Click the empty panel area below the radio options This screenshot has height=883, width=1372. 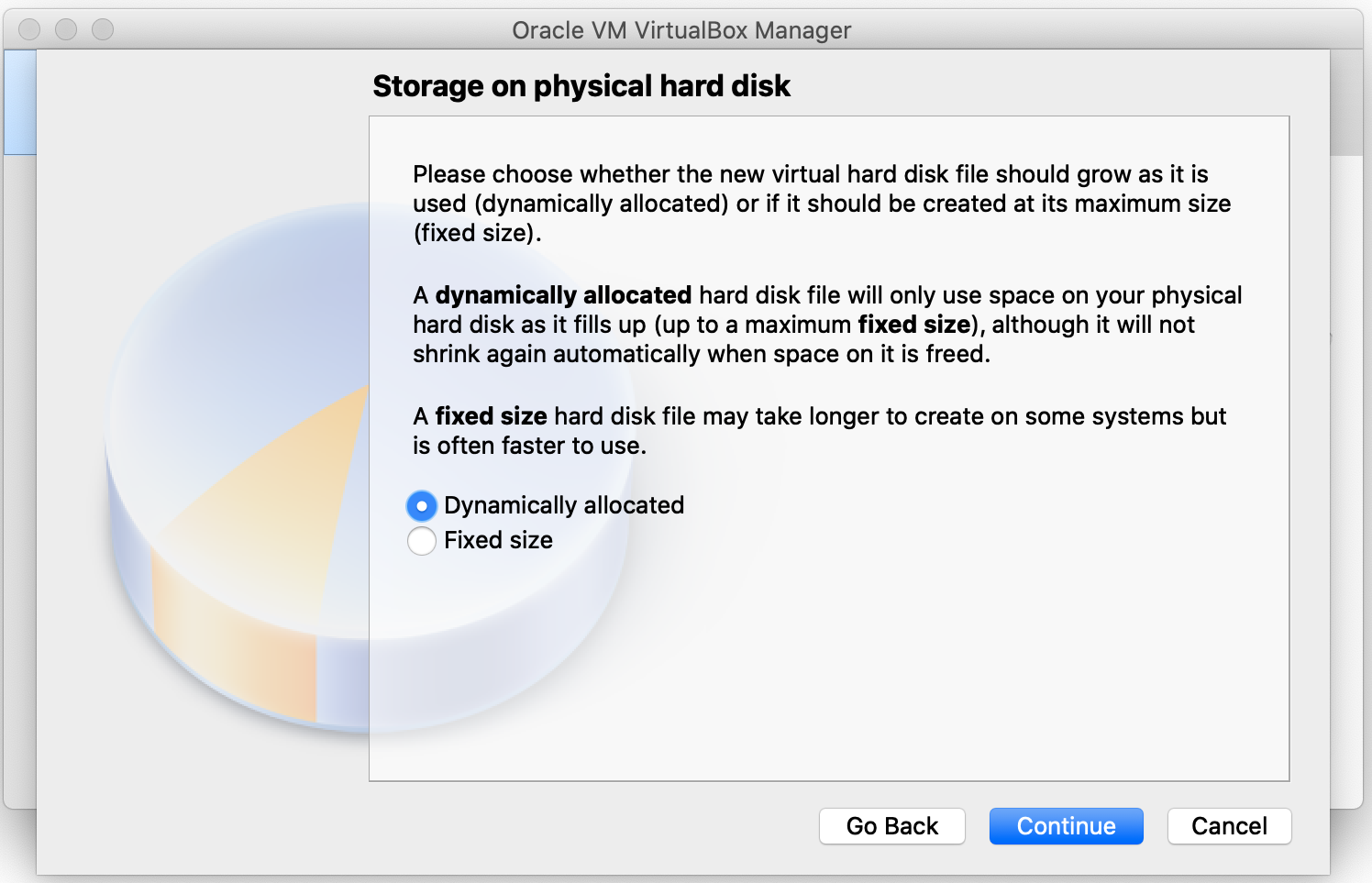coord(825,669)
